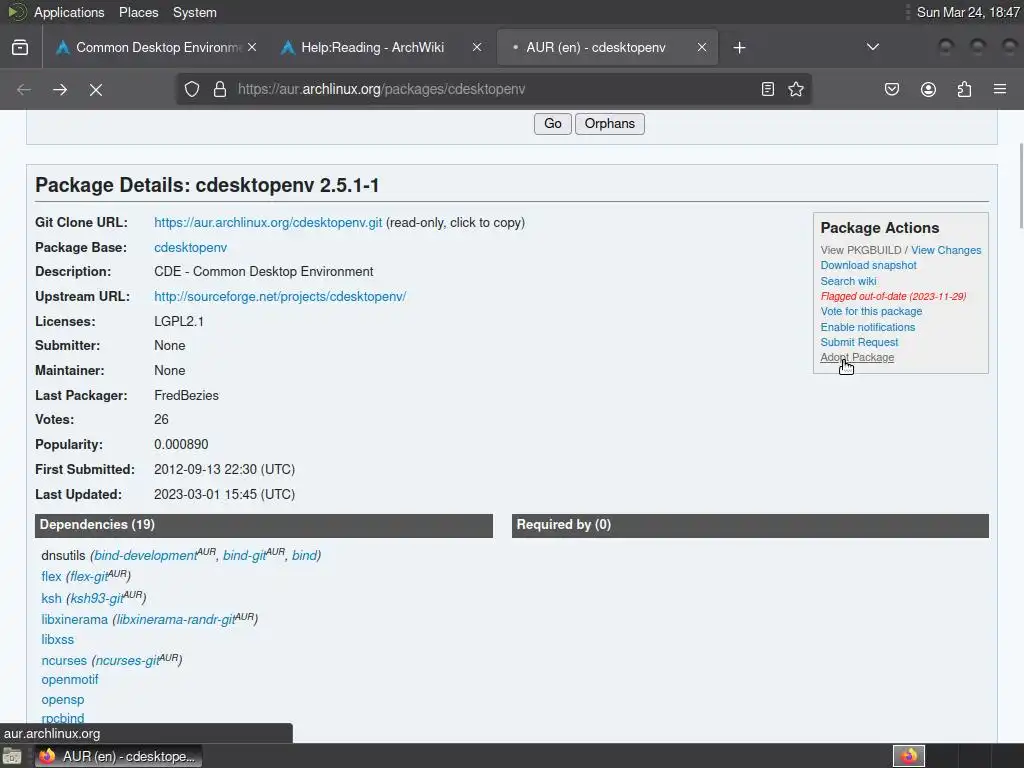
Task: Open the opensp dependency link
Action: coord(63,700)
